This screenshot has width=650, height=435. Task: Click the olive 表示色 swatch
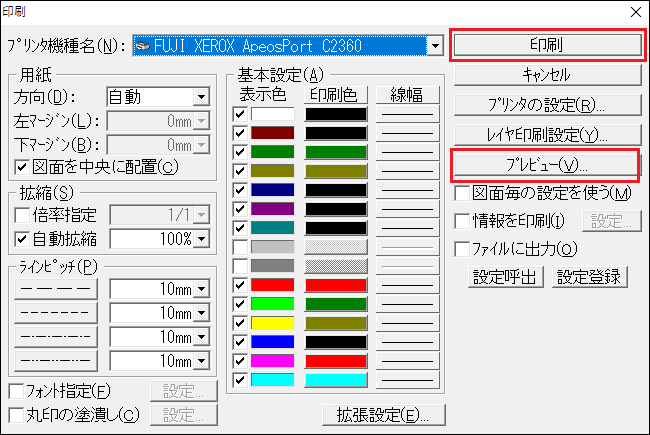272,171
